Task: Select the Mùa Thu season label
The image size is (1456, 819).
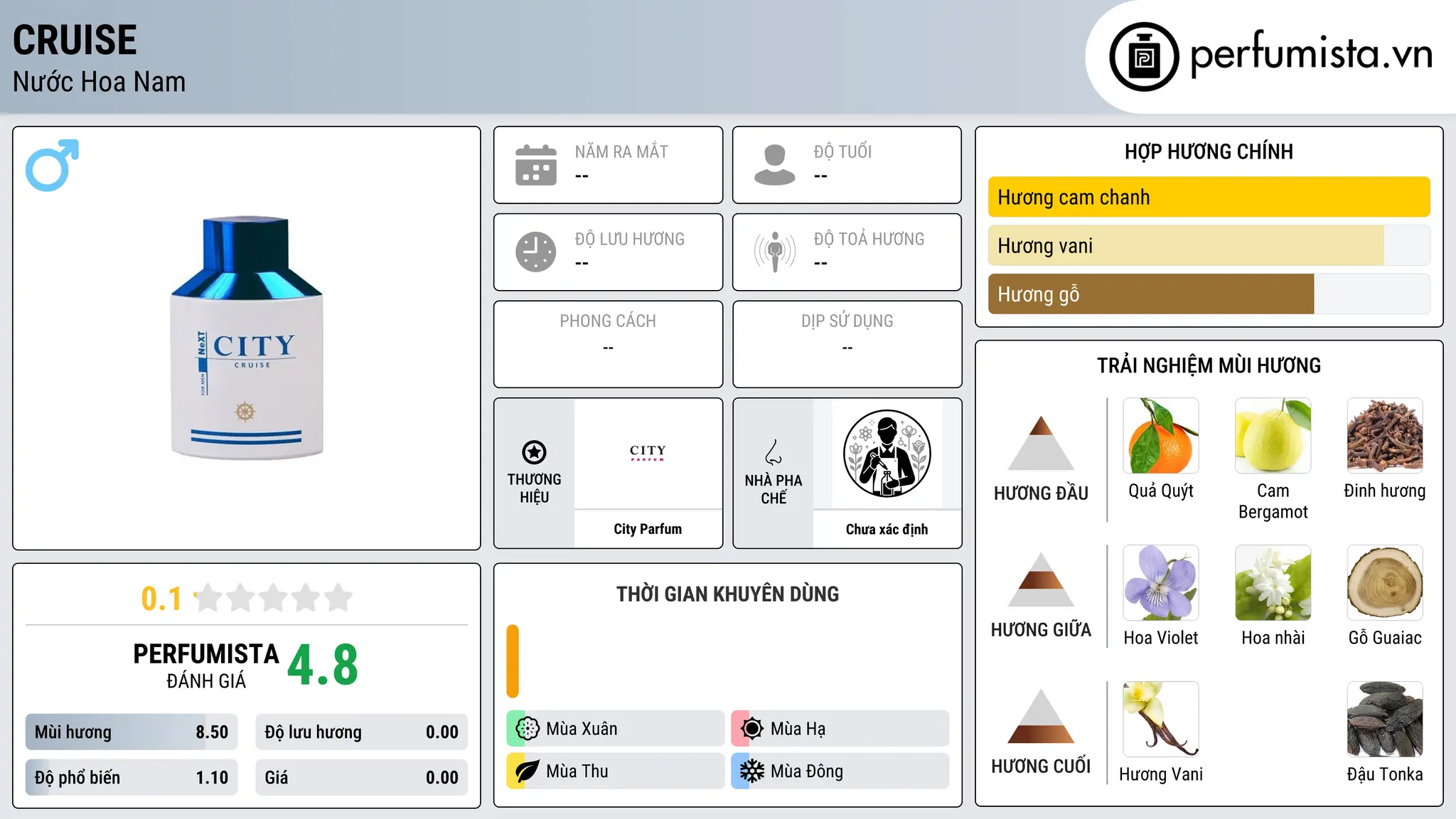Action: [577, 771]
